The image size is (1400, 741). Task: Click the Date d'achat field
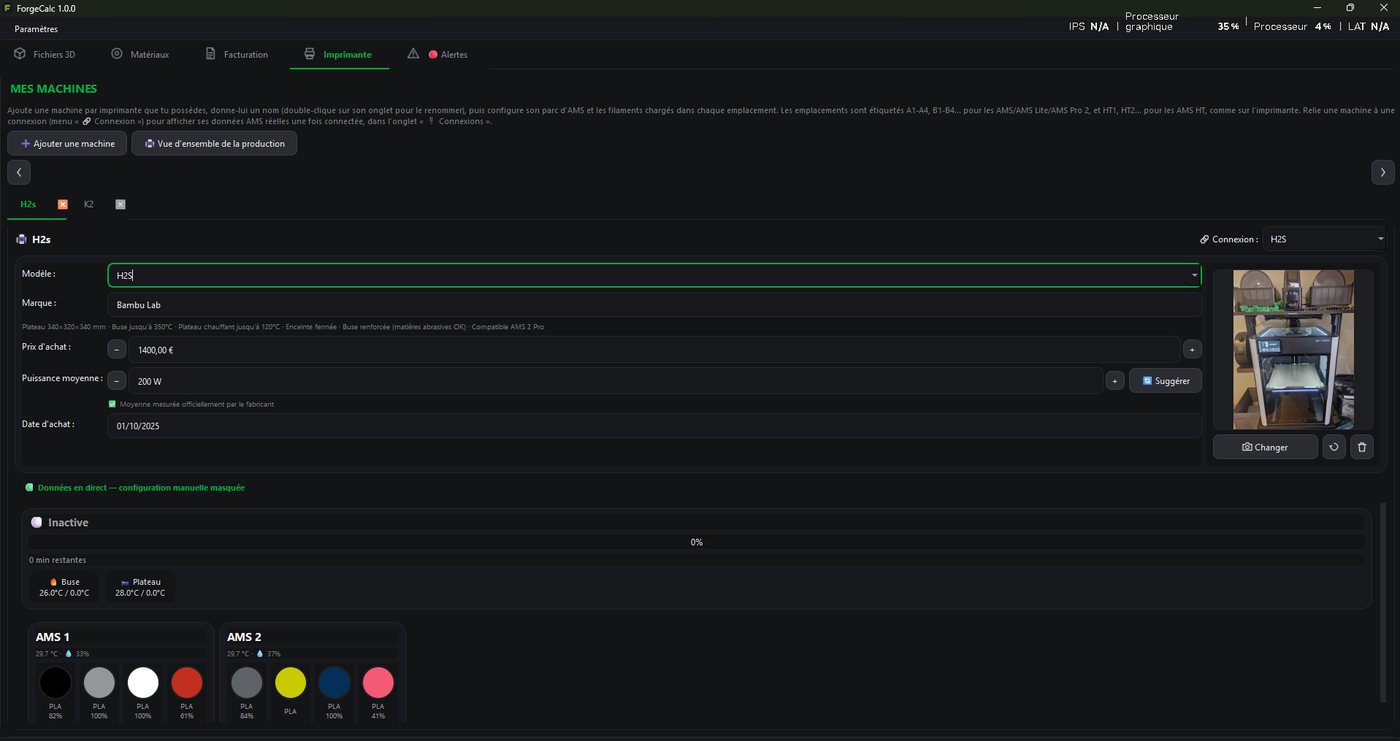pyautogui.click(x=654, y=426)
